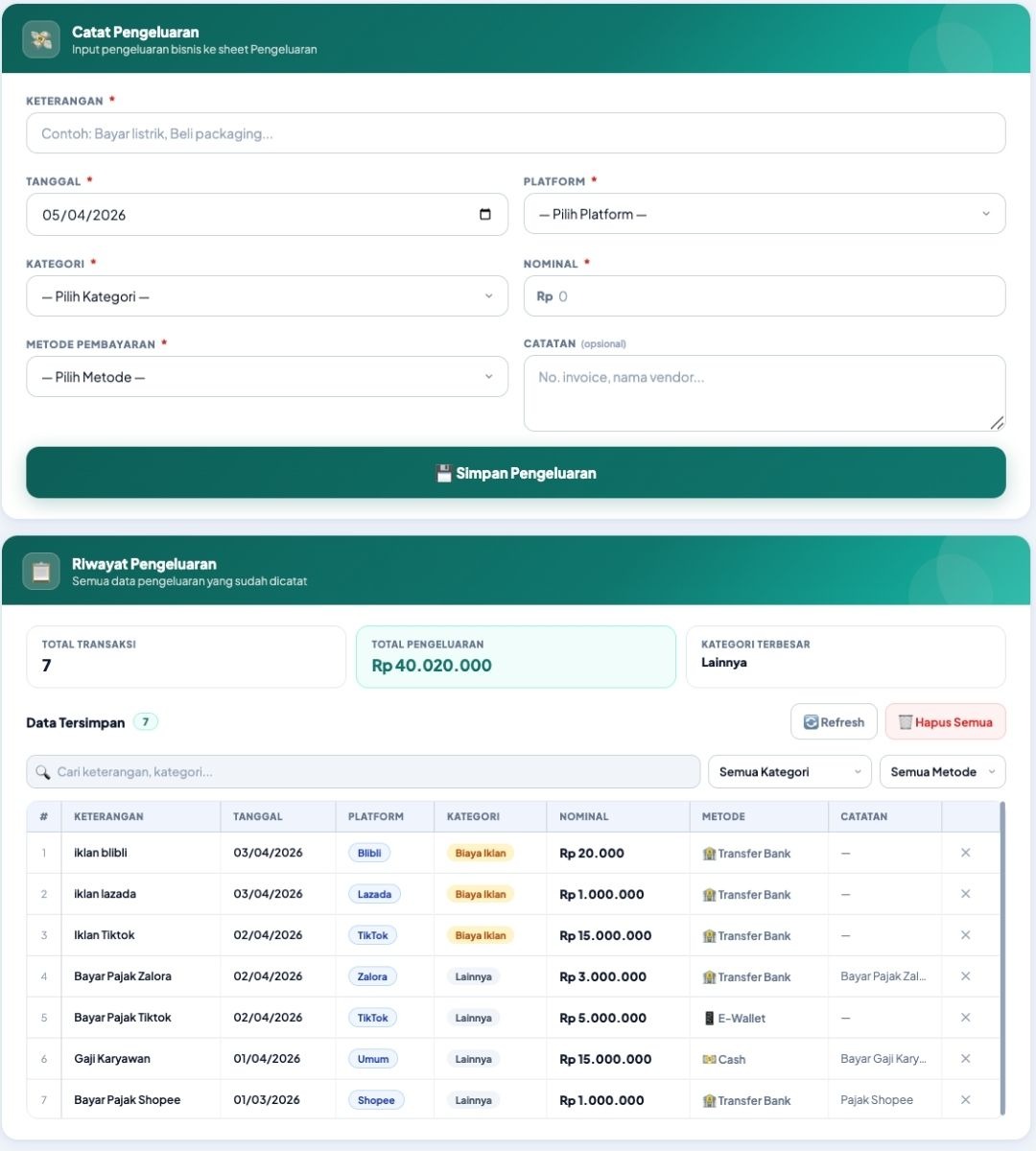Focus the Keterangan text field
The image size is (1036, 1151).
(x=515, y=133)
